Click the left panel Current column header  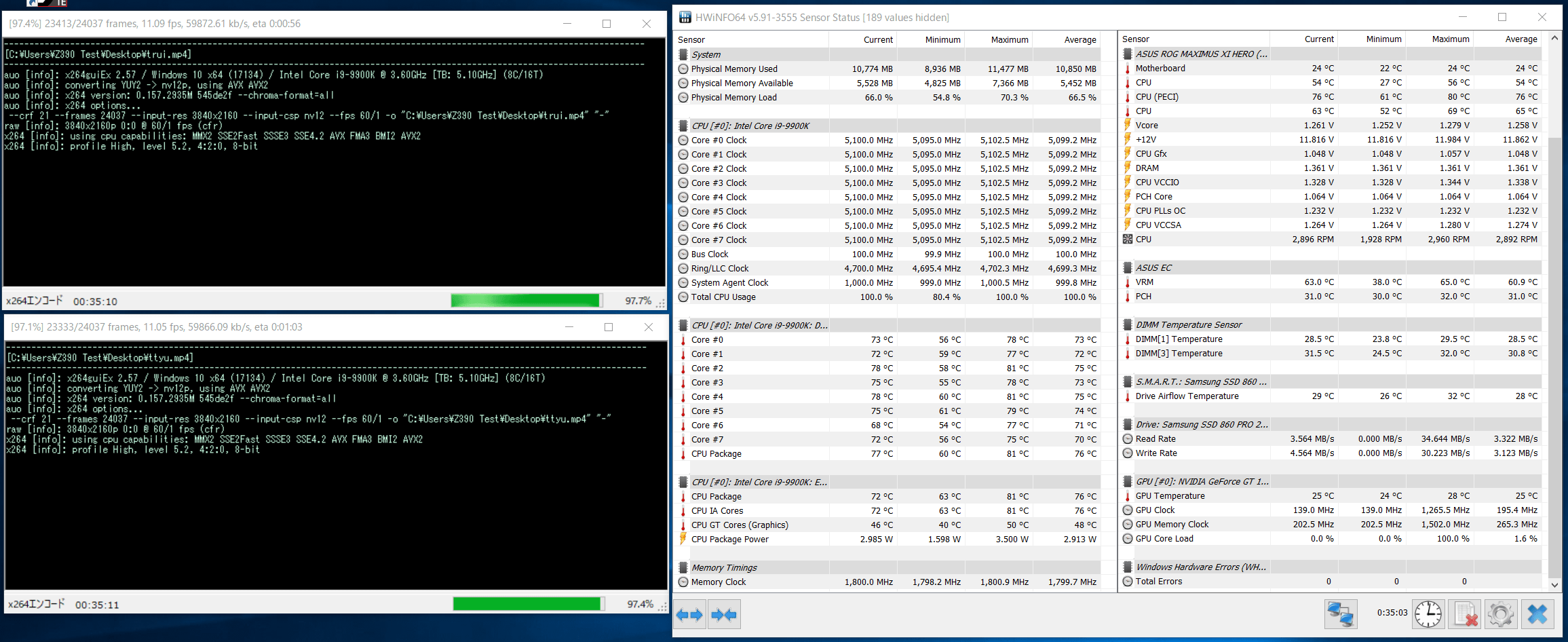point(862,39)
